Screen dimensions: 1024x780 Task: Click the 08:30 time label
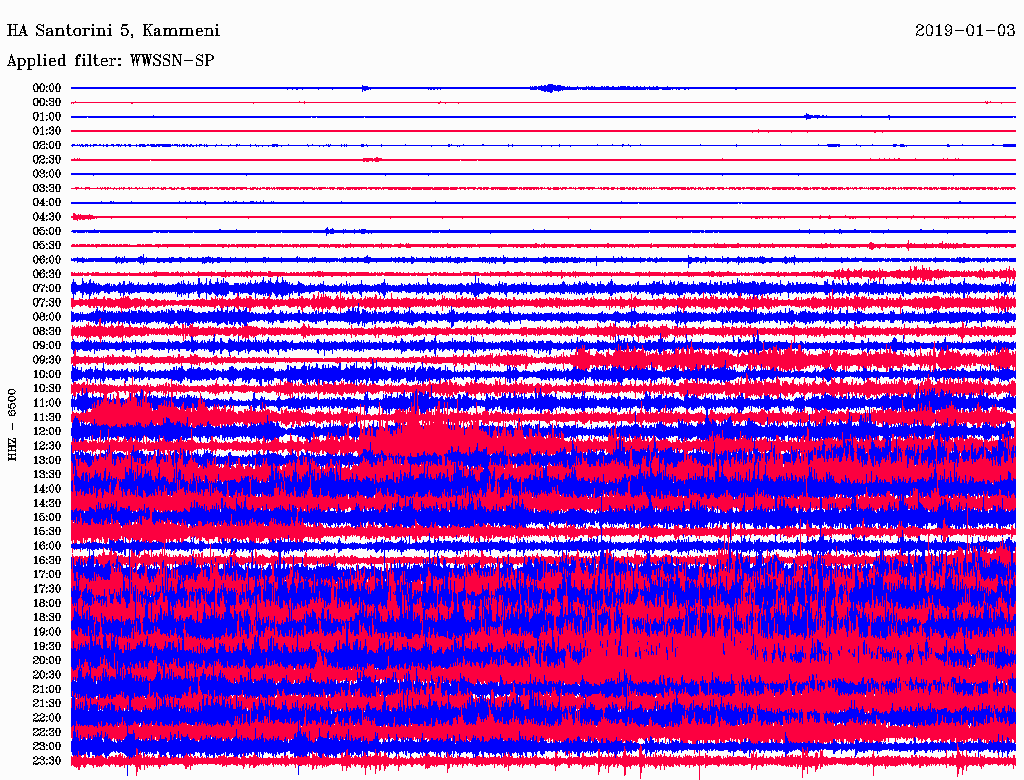pos(47,332)
